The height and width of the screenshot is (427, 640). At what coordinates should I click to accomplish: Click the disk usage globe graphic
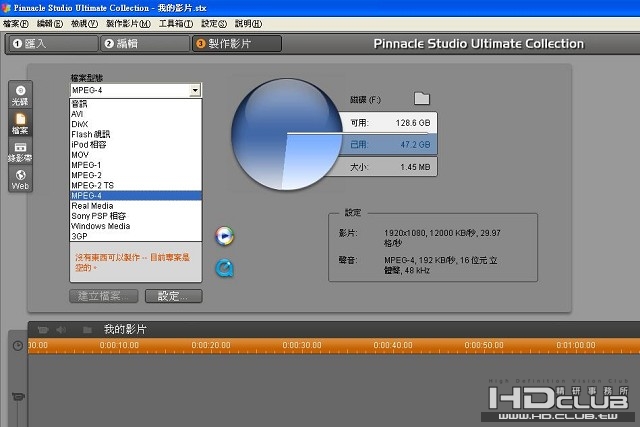[287, 134]
